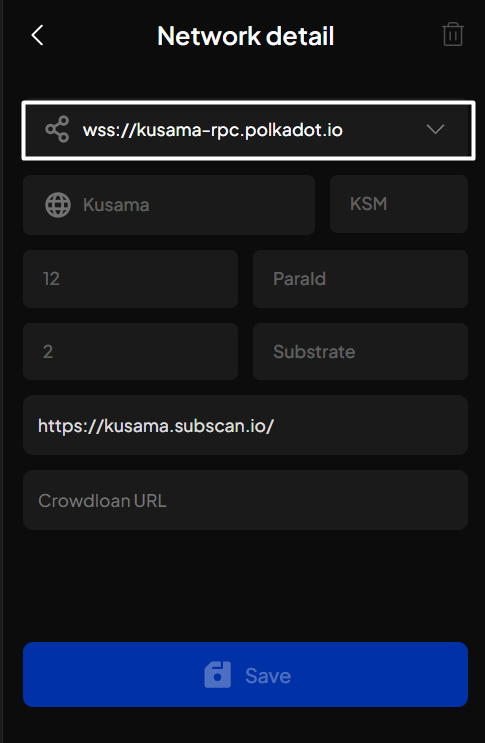485x743 pixels.
Task: Edit the https://kusama.subscan.io/ explorer field
Action: tap(245, 426)
